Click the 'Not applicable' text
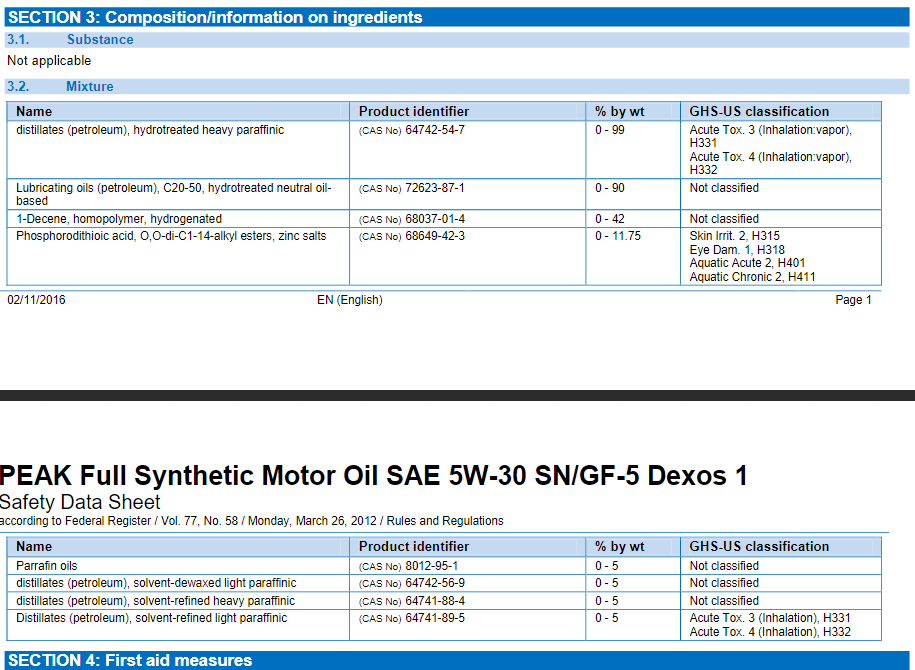Viewport: 915px width, 670px height. [49, 61]
